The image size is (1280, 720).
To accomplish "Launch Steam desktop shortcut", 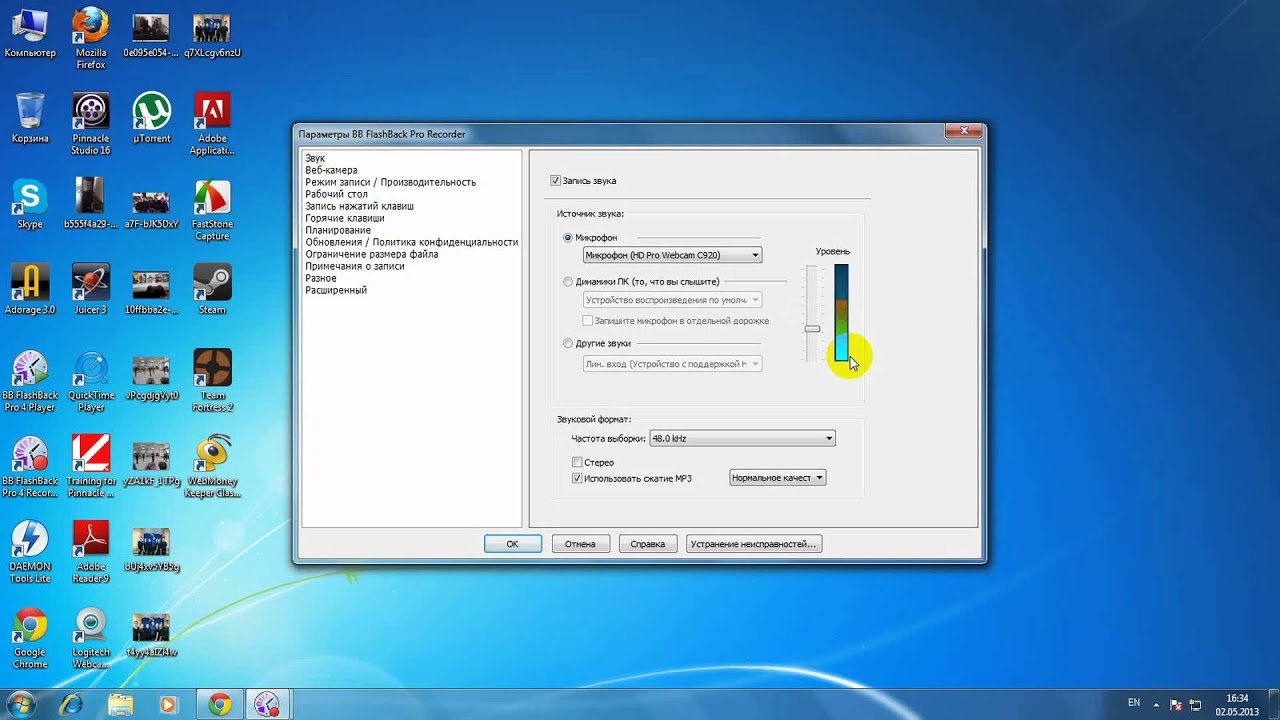I will [x=212, y=290].
